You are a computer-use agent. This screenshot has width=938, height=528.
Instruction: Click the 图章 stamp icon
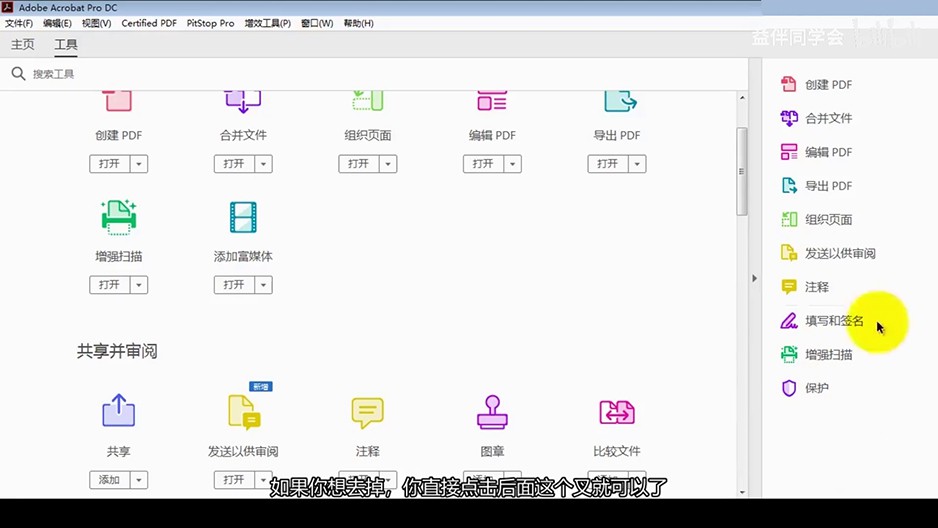tap(492, 412)
